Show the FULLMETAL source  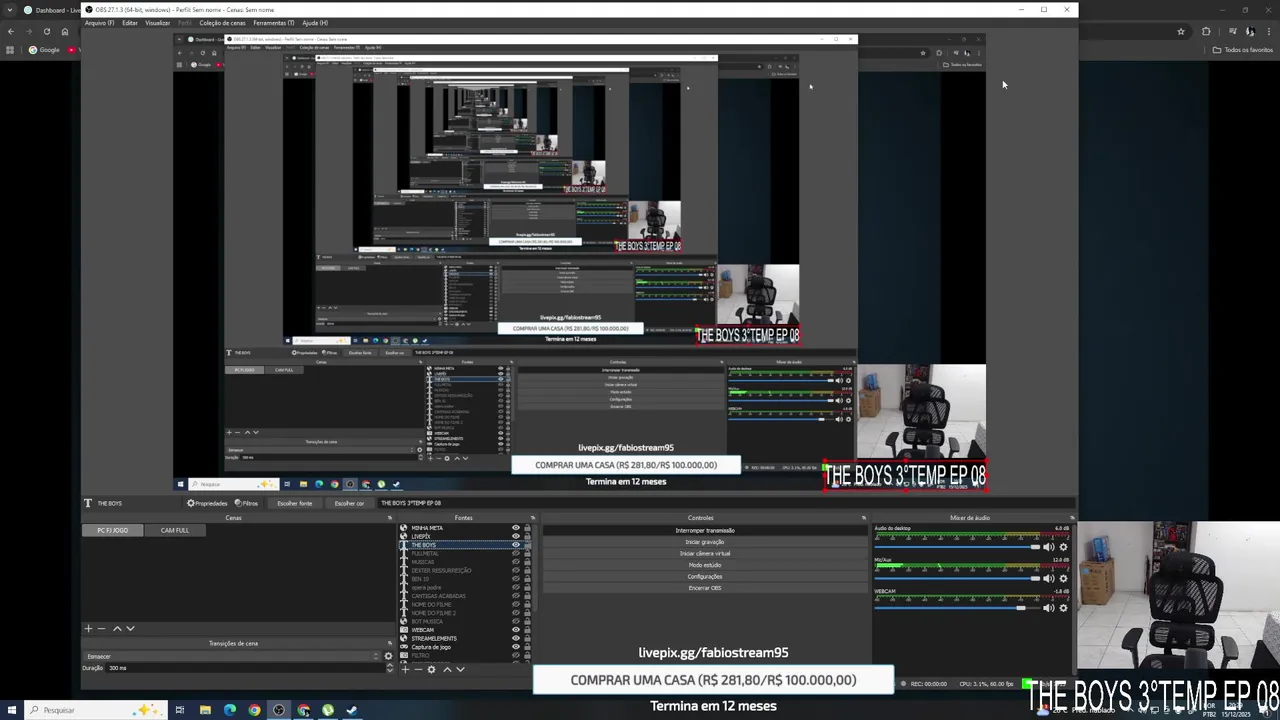coord(516,553)
